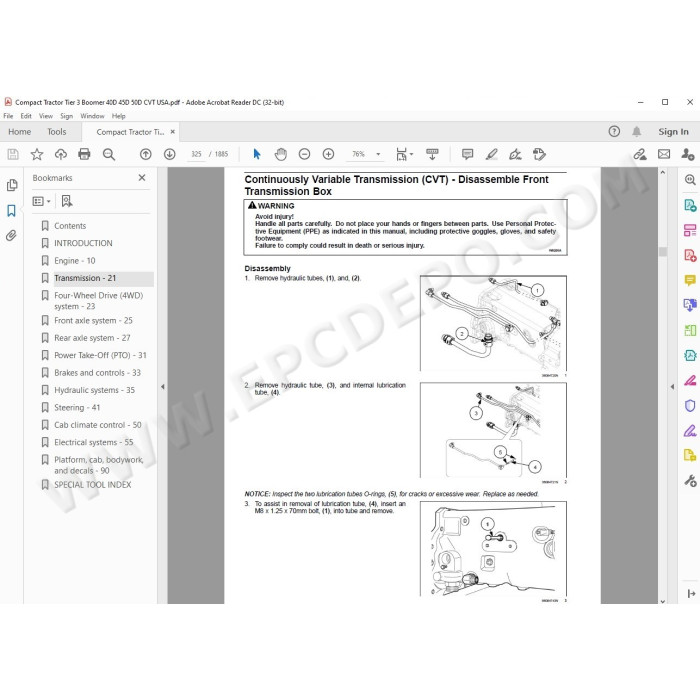
Task: Add document to starred with star icon
Action: (37, 154)
